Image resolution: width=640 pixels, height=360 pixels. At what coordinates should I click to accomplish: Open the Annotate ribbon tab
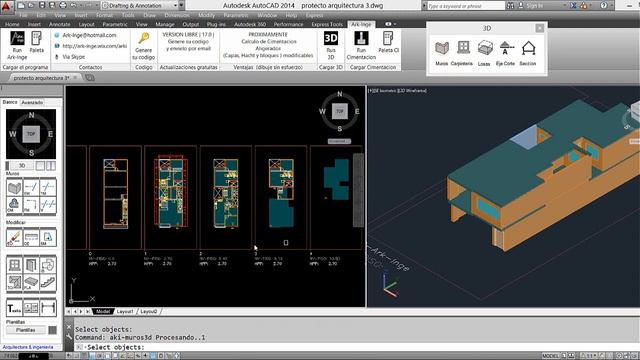[x=60, y=24]
